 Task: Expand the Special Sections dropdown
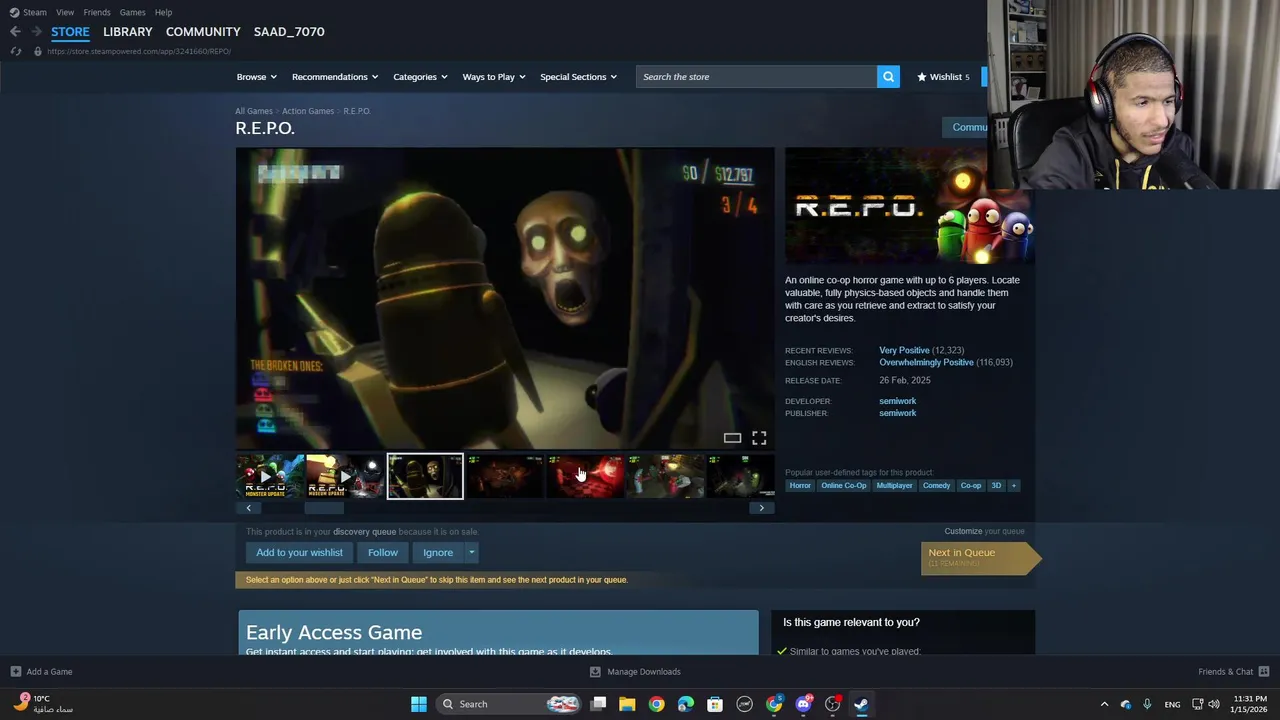[x=578, y=77]
